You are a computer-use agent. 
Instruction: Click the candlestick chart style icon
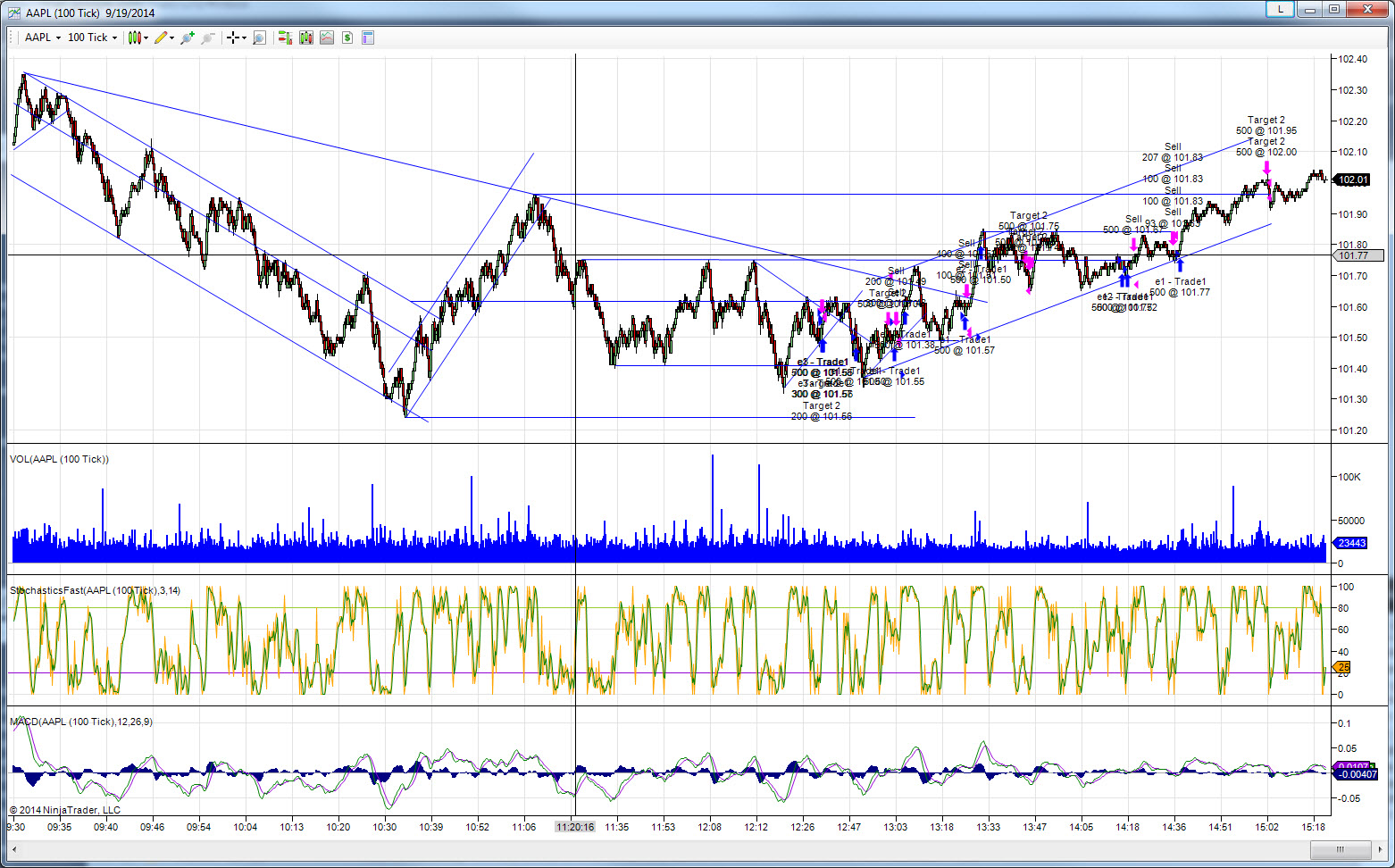[134, 38]
